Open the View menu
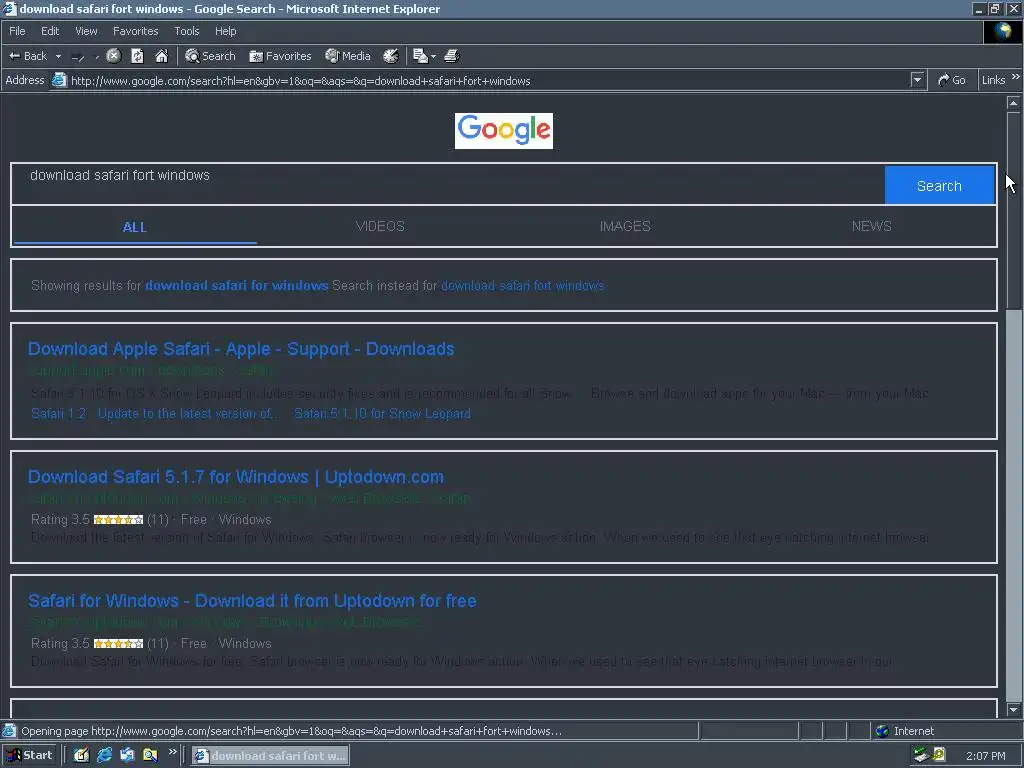 tap(86, 31)
